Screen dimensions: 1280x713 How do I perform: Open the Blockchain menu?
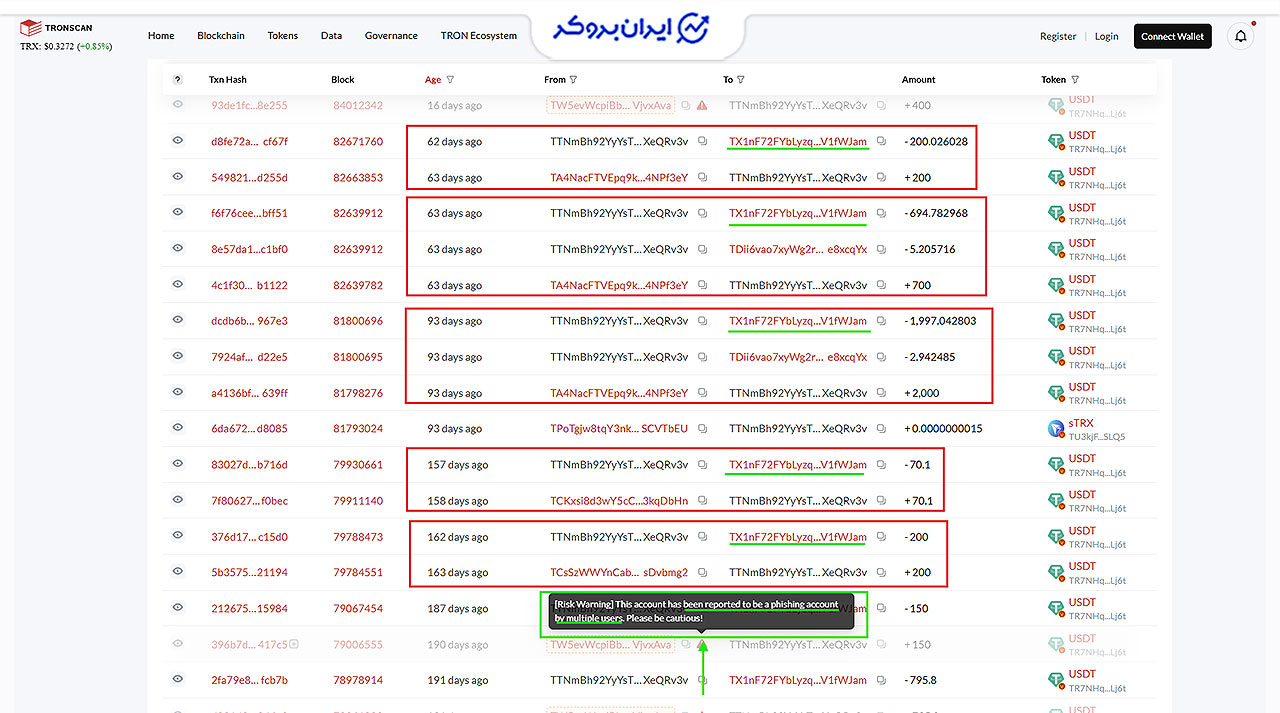[x=221, y=36]
